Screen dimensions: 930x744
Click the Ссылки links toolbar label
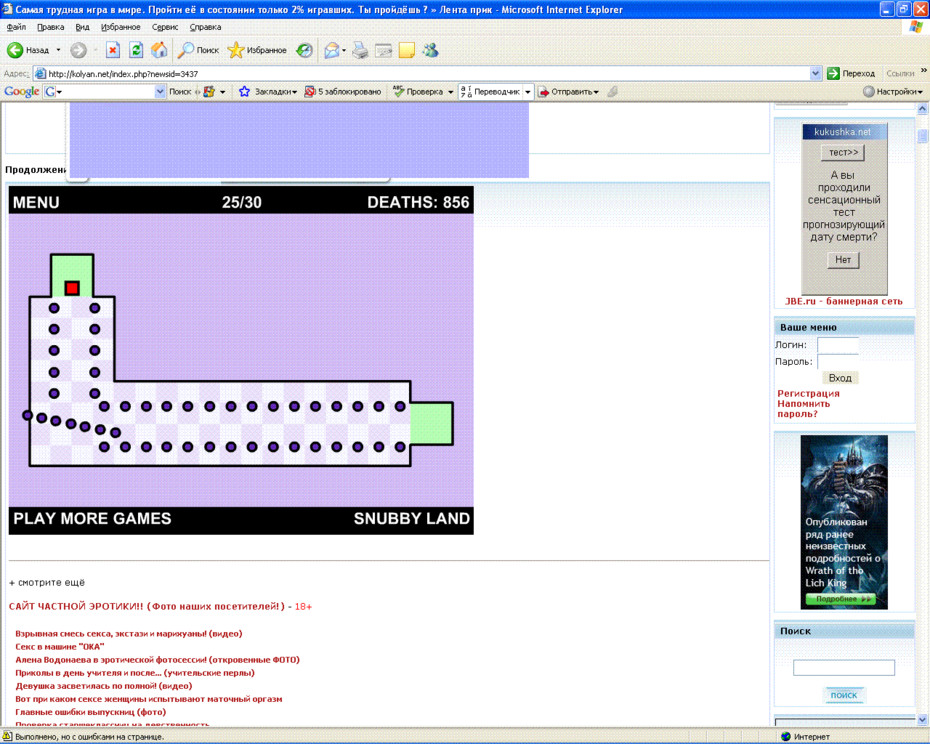click(900, 74)
